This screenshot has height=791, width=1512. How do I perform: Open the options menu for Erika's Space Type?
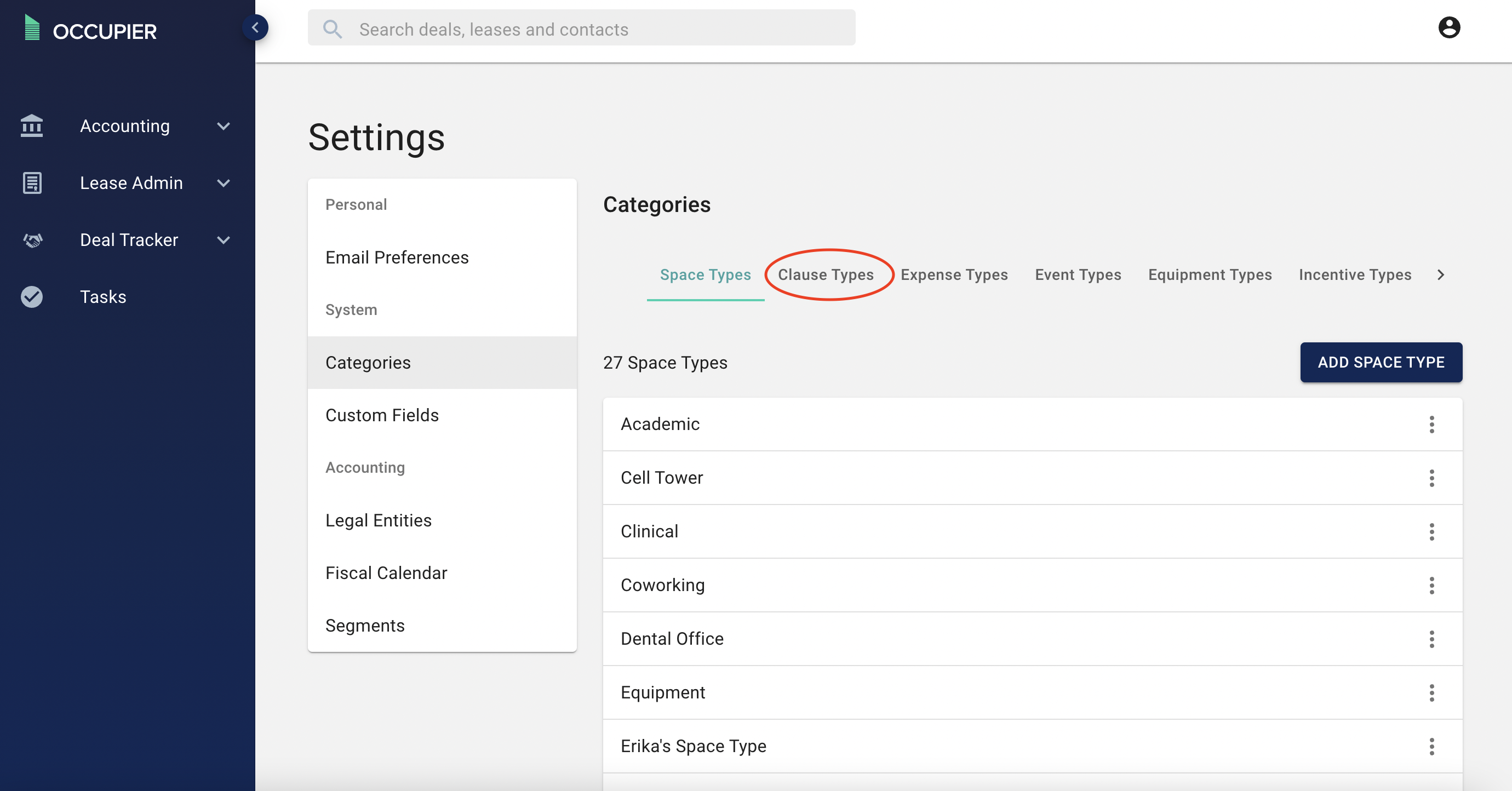[1433, 746]
